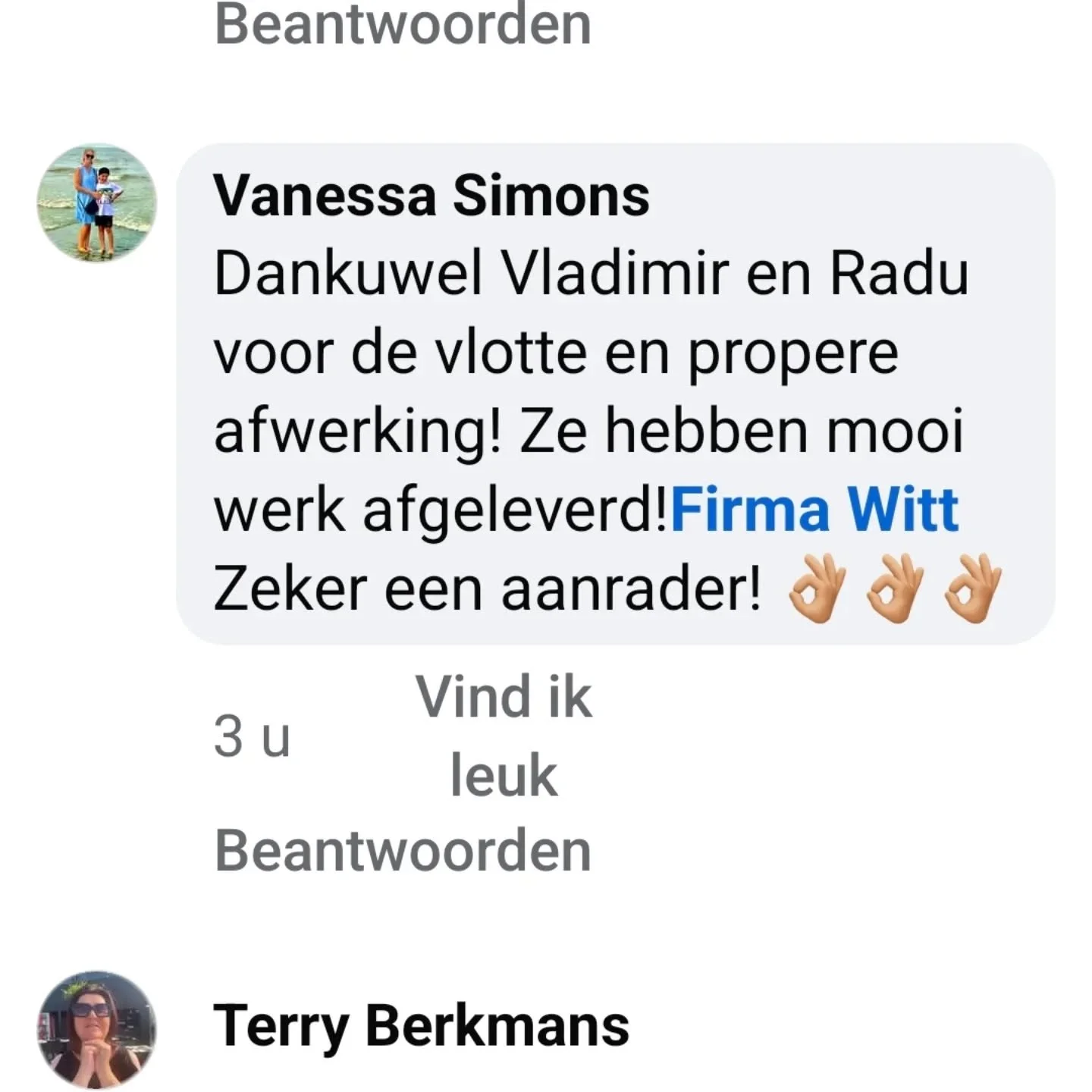Image resolution: width=1092 pixels, height=1092 pixels.
Task: Like Vanessa's comment via Vind ik leuk
Action: [x=504, y=736]
